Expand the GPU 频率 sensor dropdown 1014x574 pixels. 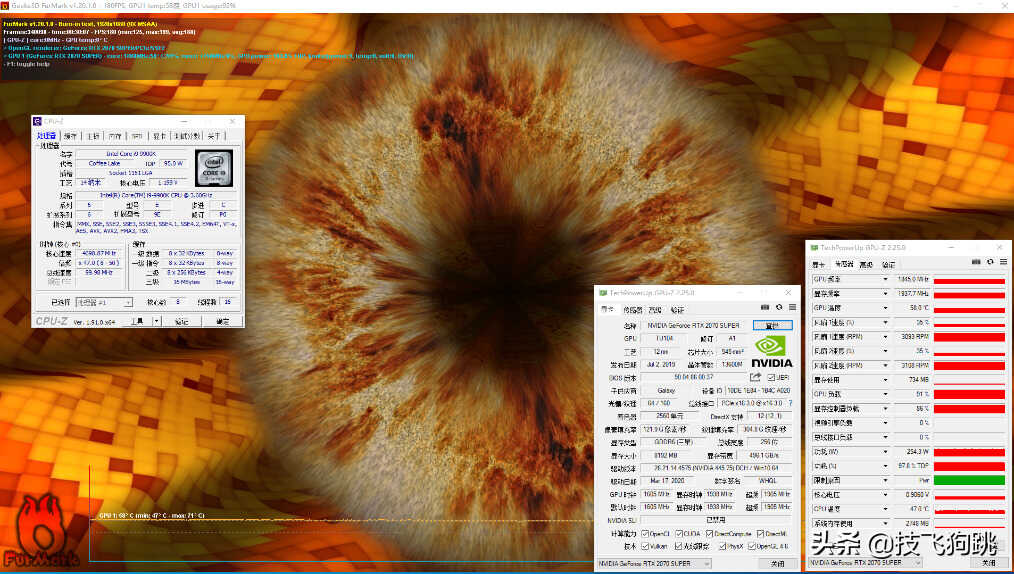pos(885,279)
